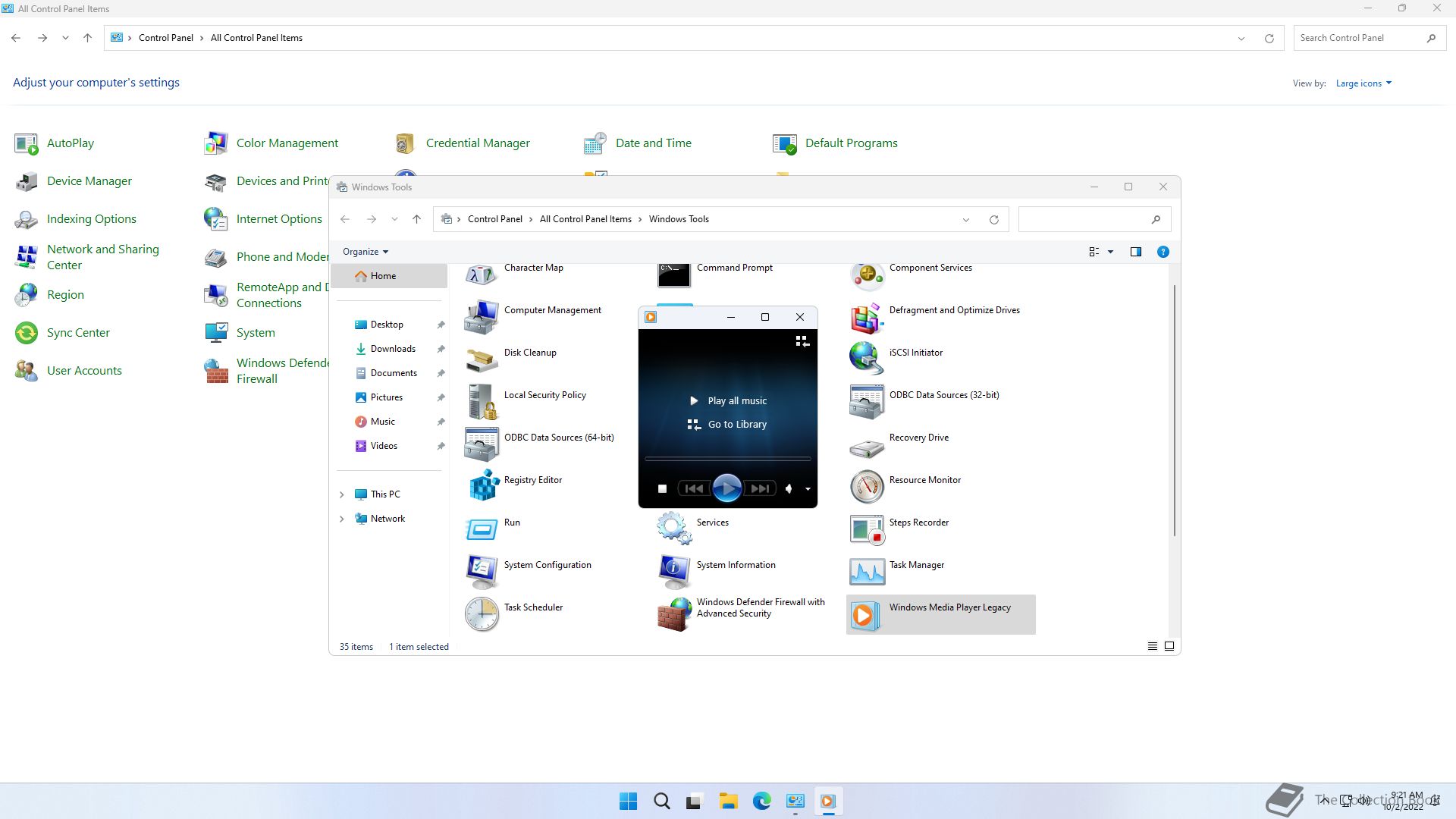Launch Resource Monitor
The width and height of the screenshot is (1456, 819).
(924, 480)
